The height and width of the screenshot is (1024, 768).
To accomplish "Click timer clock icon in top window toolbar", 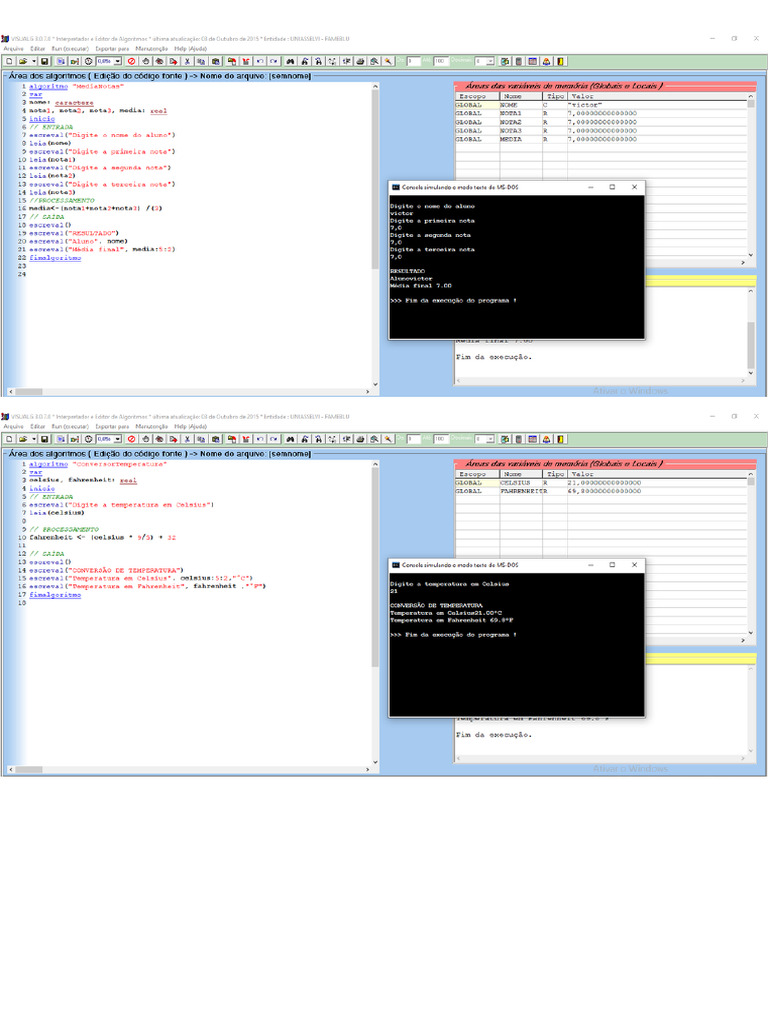I will pyautogui.click(x=88, y=61).
